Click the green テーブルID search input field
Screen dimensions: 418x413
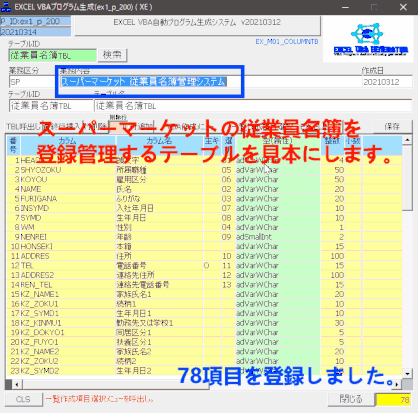coord(52,55)
